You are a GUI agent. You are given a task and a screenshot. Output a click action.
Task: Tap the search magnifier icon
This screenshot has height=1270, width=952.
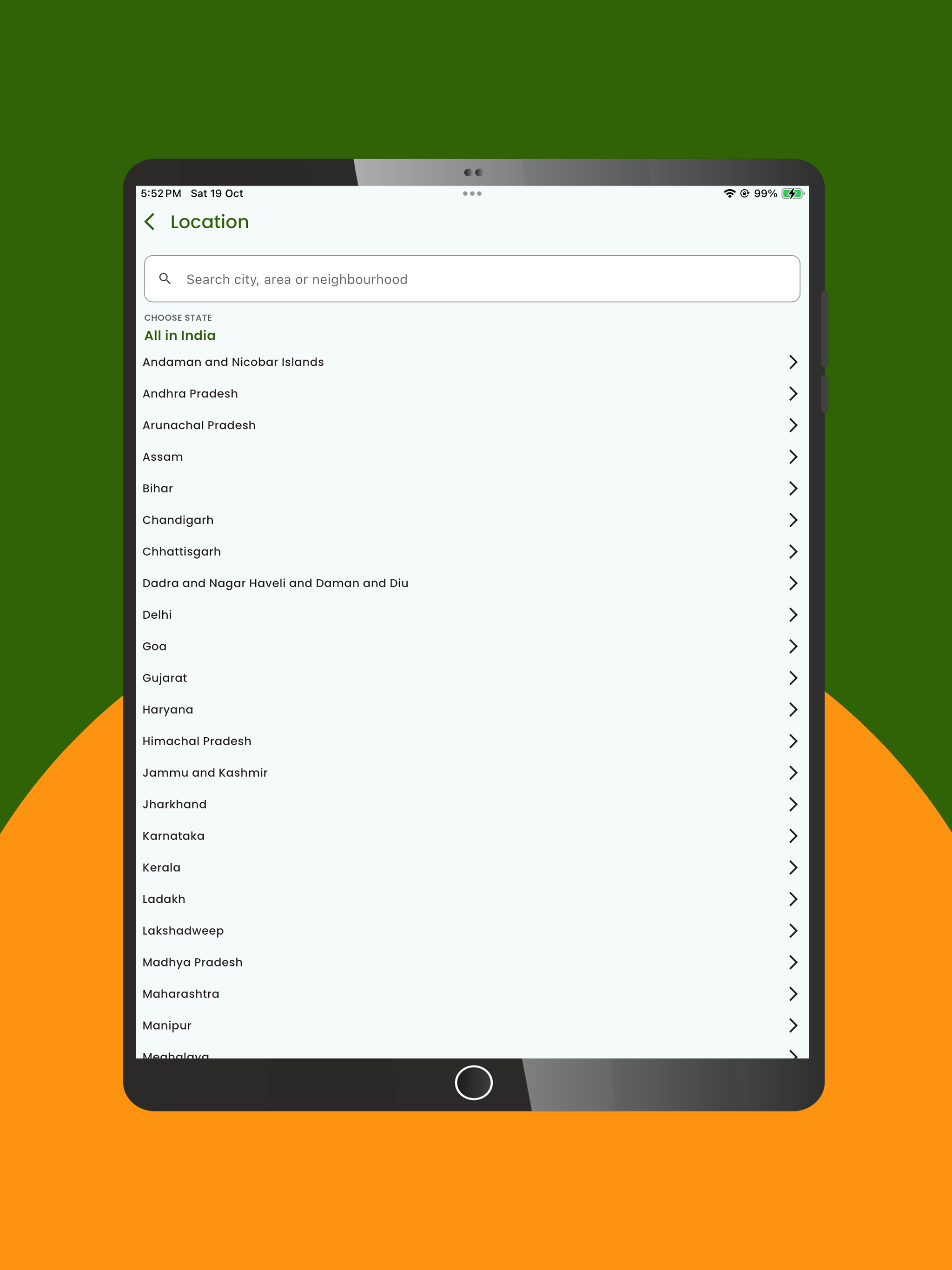[x=165, y=278]
